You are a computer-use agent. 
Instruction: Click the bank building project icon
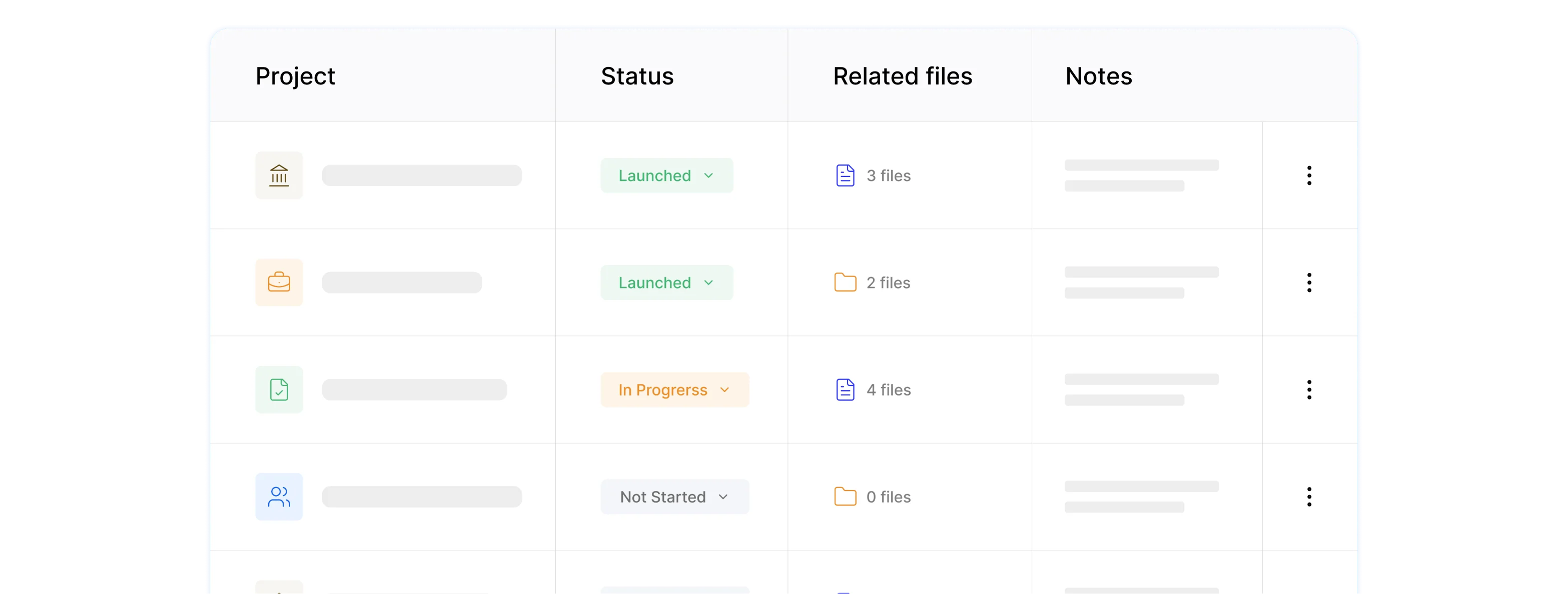click(x=279, y=175)
